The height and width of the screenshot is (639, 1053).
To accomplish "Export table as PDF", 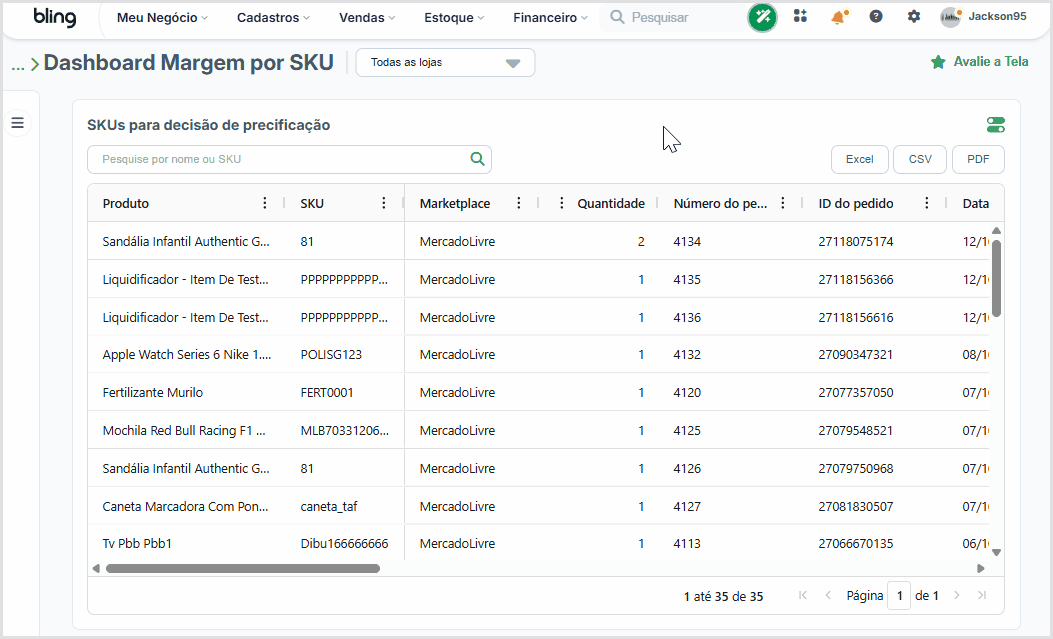I will 978,159.
